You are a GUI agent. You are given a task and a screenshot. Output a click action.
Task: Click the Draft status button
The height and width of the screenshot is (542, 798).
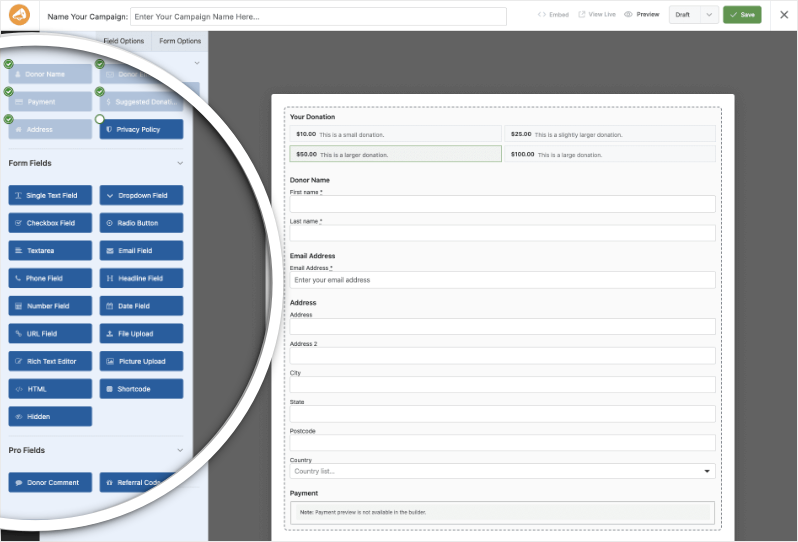click(685, 15)
